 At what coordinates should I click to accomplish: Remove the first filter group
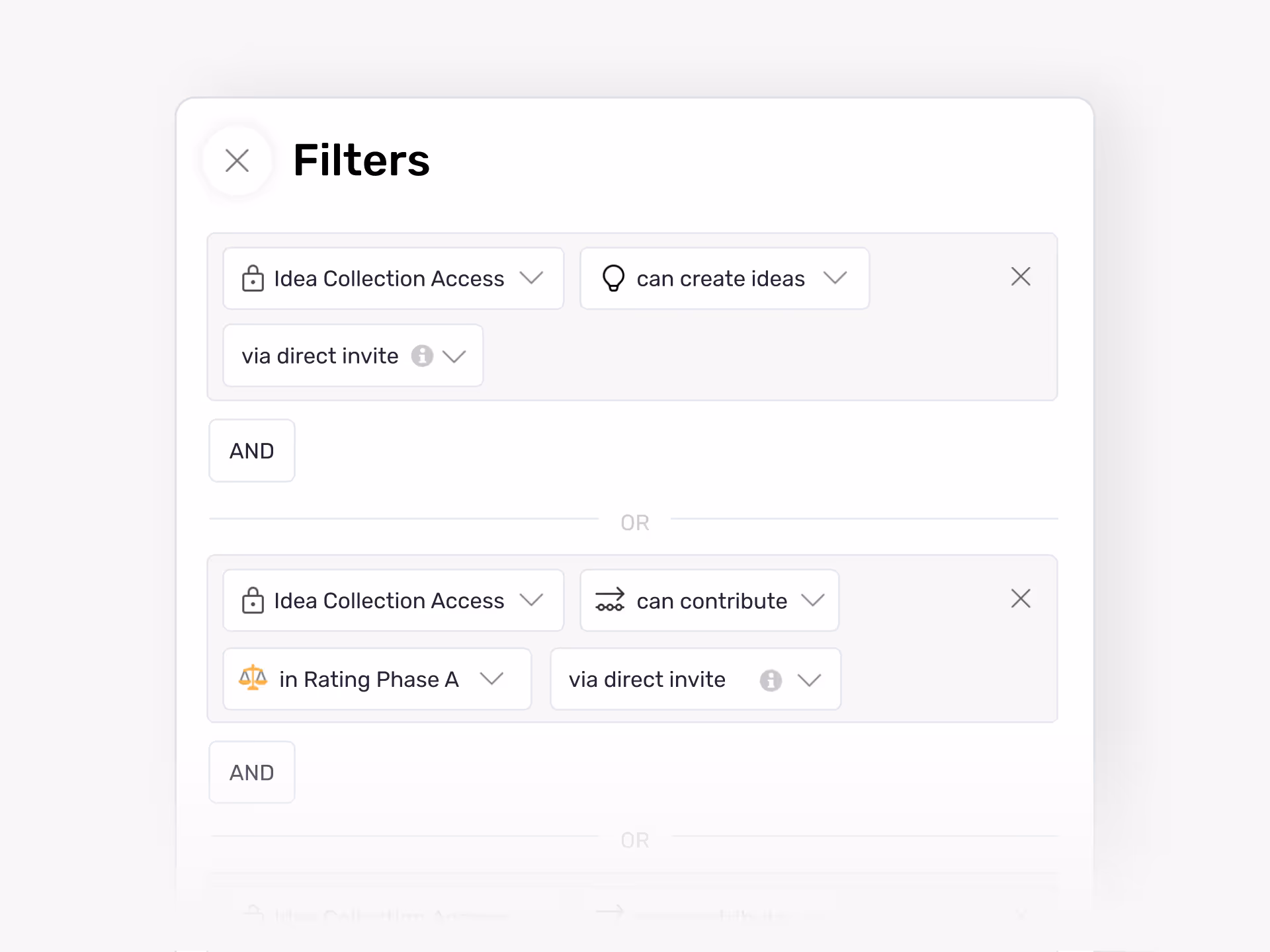1021,276
